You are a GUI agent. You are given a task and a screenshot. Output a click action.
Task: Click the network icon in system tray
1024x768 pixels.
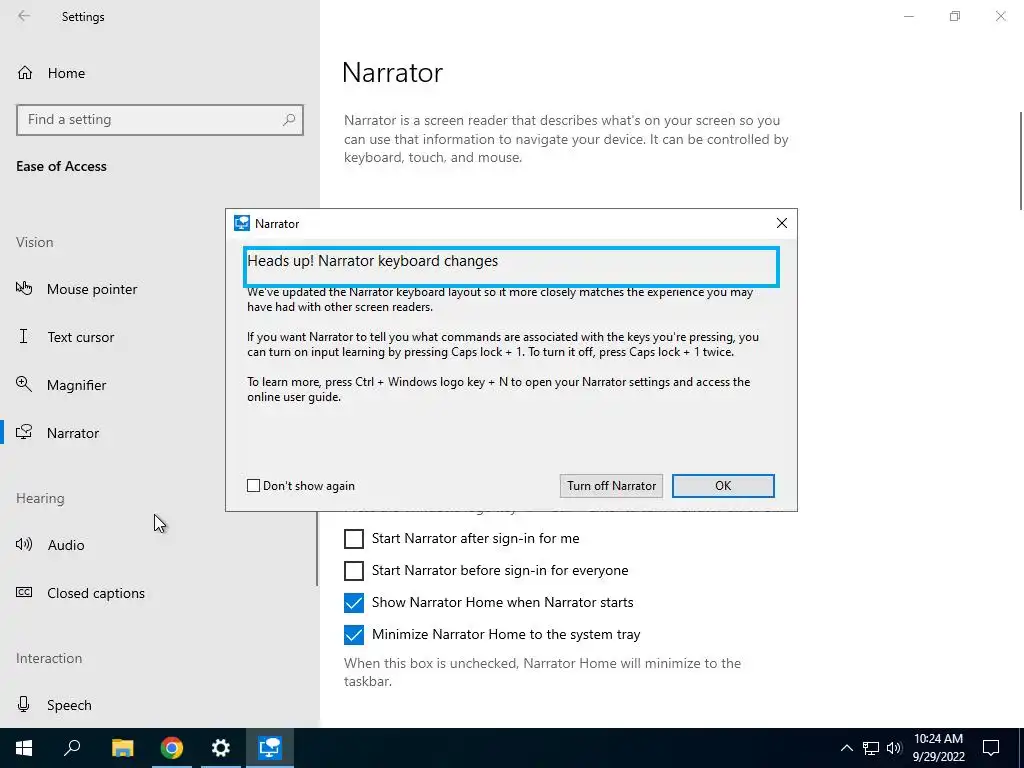point(871,748)
